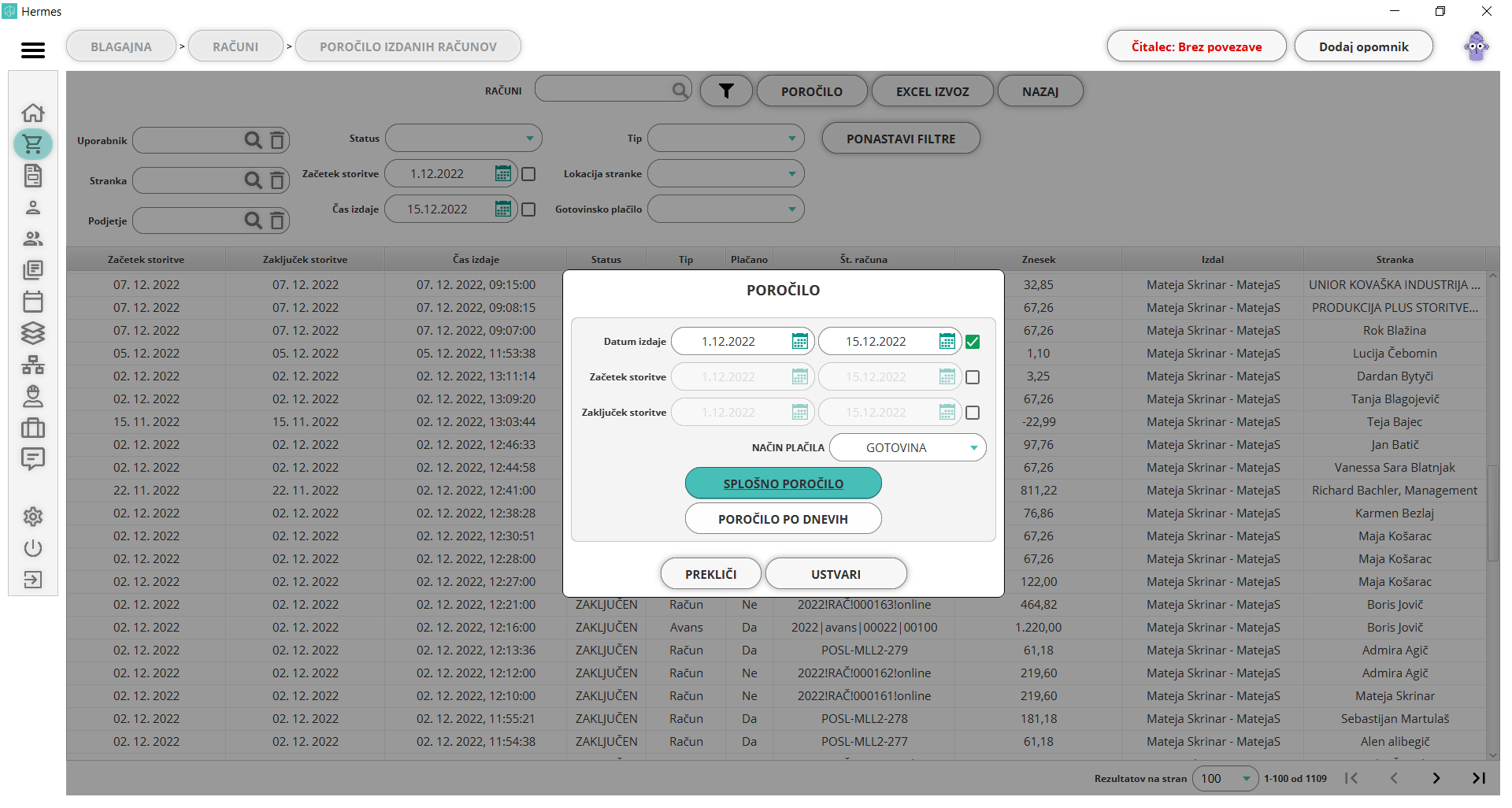
Task: Go to next results page arrow
Action: (1436, 778)
